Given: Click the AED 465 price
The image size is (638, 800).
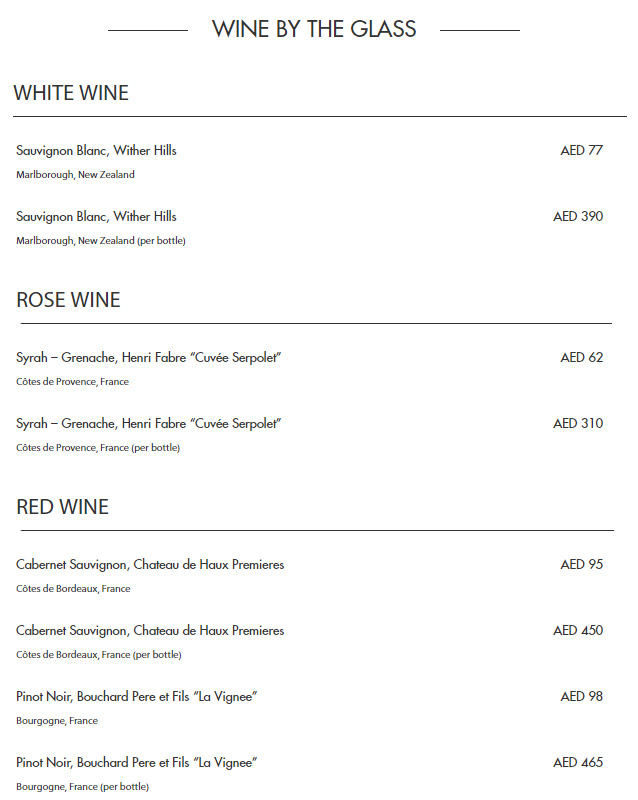Looking at the screenshot, I should click(x=578, y=763).
